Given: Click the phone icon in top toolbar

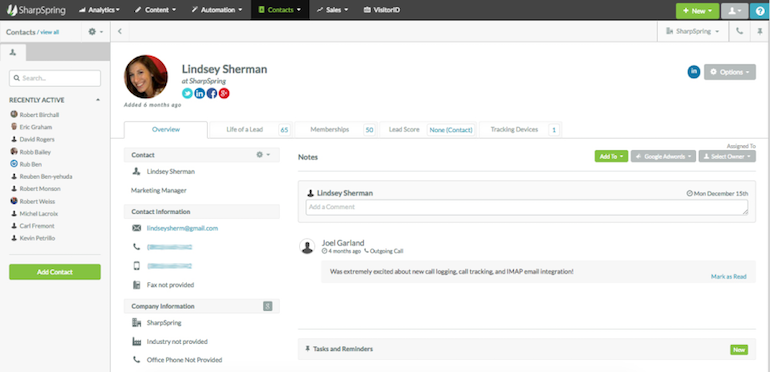Looking at the screenshot, I should (x=740, y=31).
